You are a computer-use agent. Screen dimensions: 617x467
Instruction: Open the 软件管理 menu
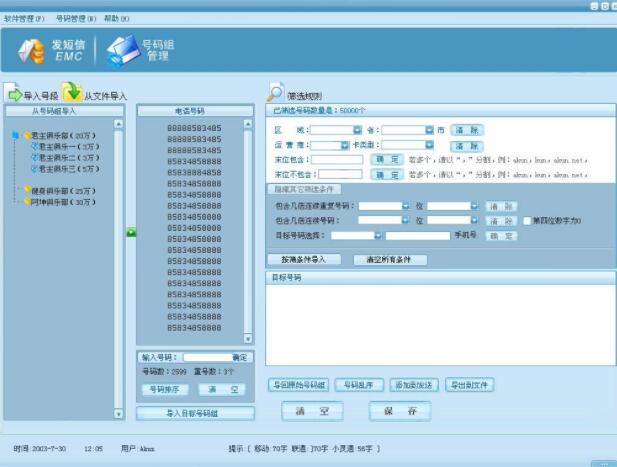pyautogui.click(x=24, y=19)
